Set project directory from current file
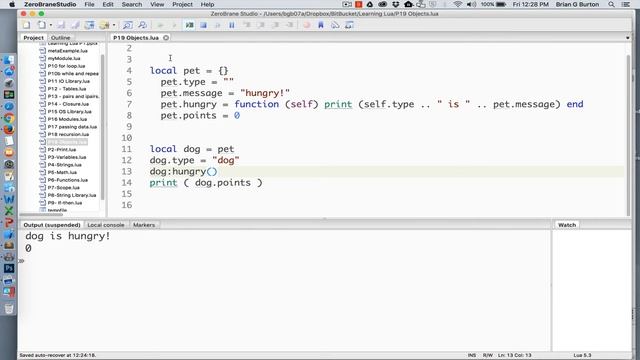The height and width of the screenshot is (360, 640). pos(89,25)
